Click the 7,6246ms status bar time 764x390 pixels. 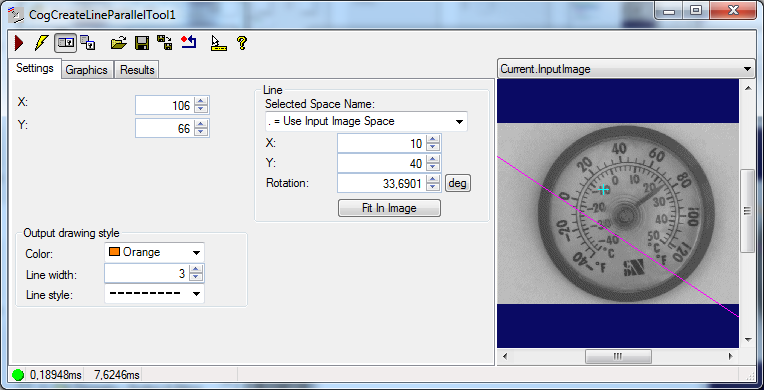pyautogui.click(x=116, y=375)
